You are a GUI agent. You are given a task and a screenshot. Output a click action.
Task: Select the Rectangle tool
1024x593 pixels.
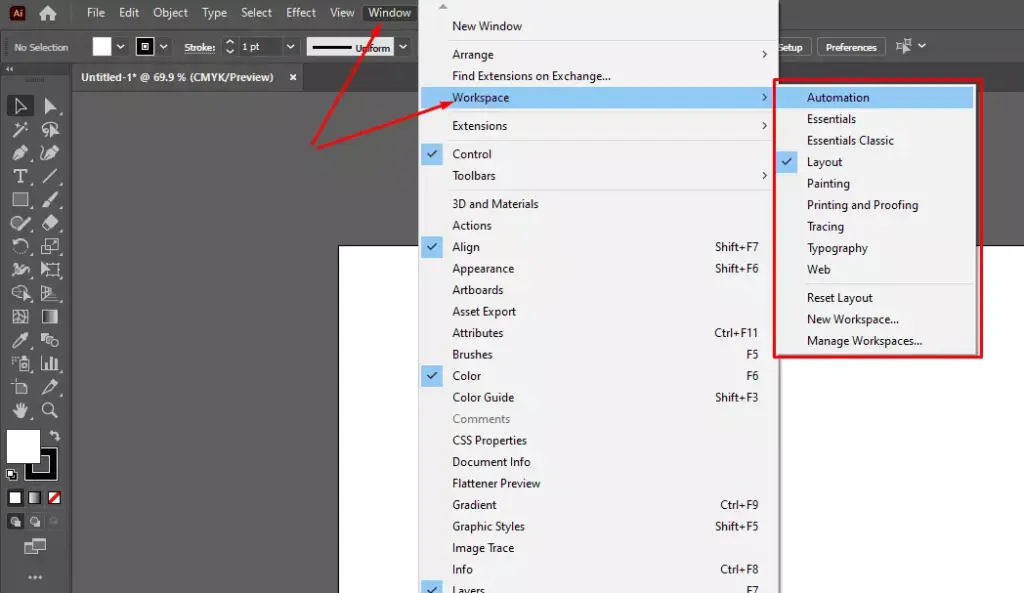click(x=20, y=200)
